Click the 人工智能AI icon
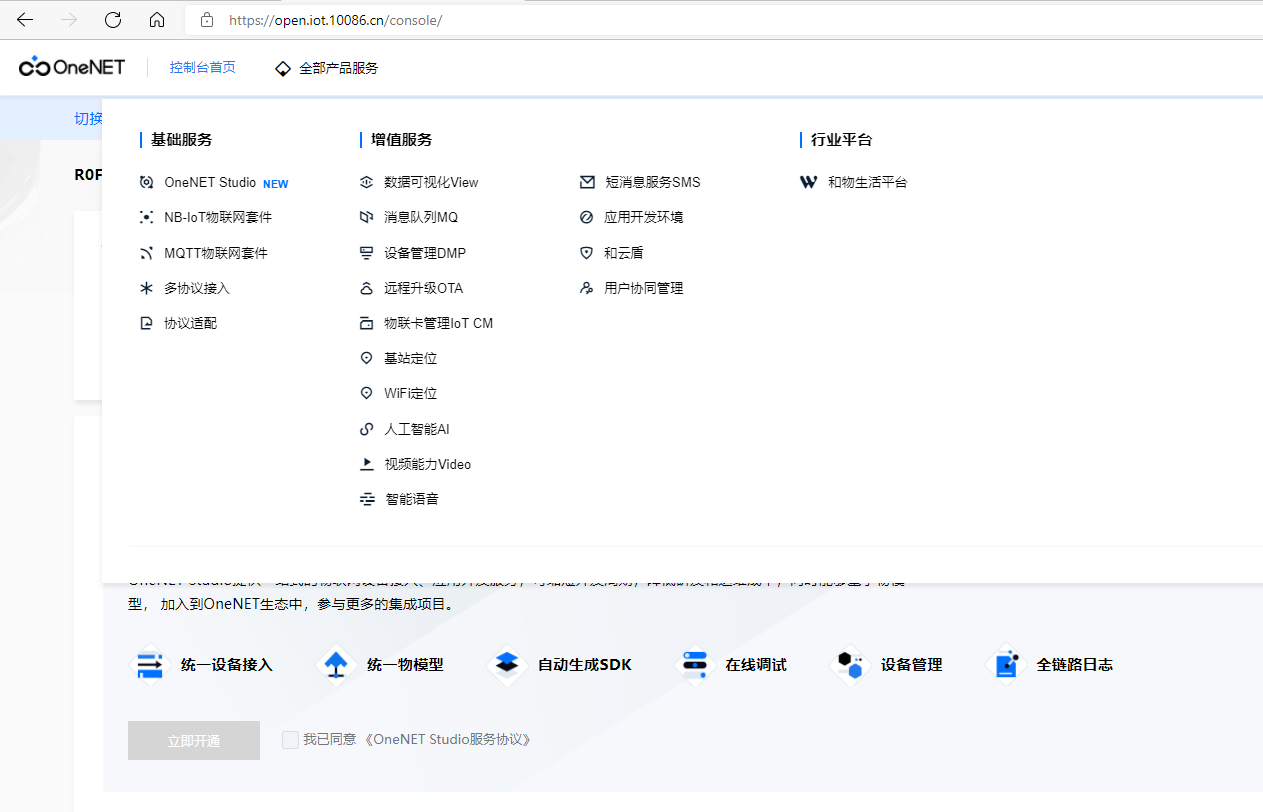Screen dimensions: 1263x812 [x=367, y=428]
